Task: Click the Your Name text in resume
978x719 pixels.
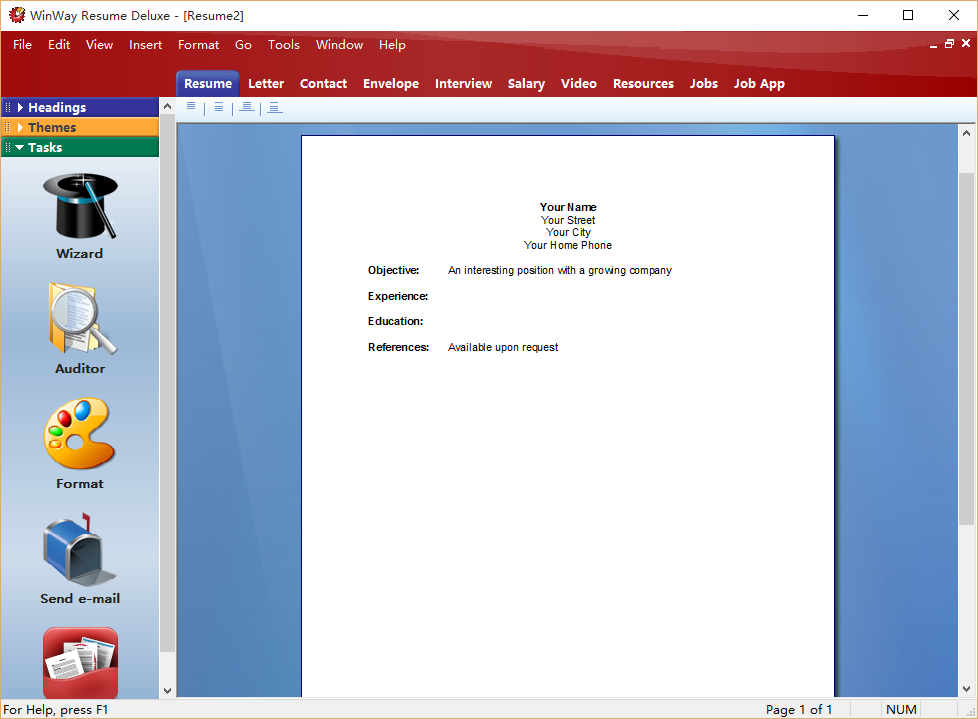Action: pyautogui.click(x=568, y=208)
